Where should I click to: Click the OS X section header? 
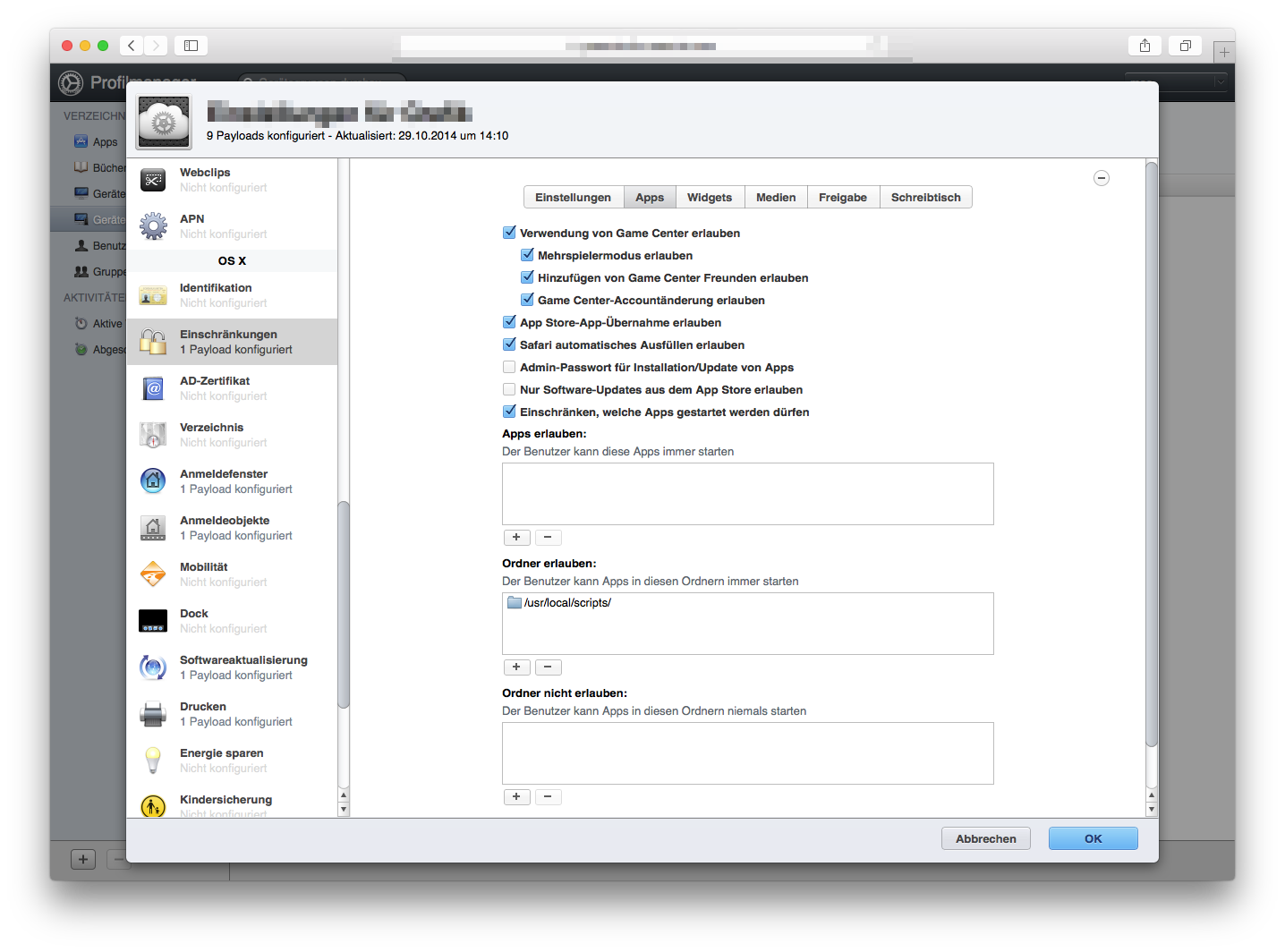232,261
